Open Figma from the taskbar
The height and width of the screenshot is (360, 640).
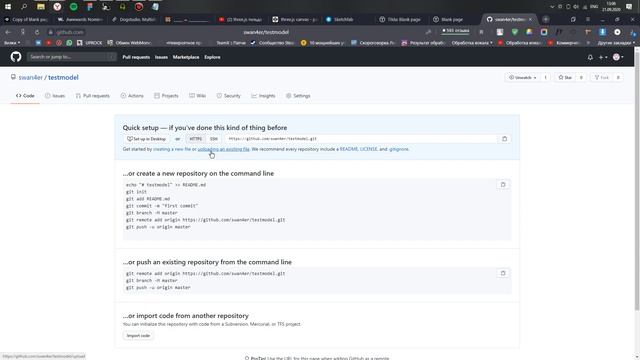[x=90, y=7]
